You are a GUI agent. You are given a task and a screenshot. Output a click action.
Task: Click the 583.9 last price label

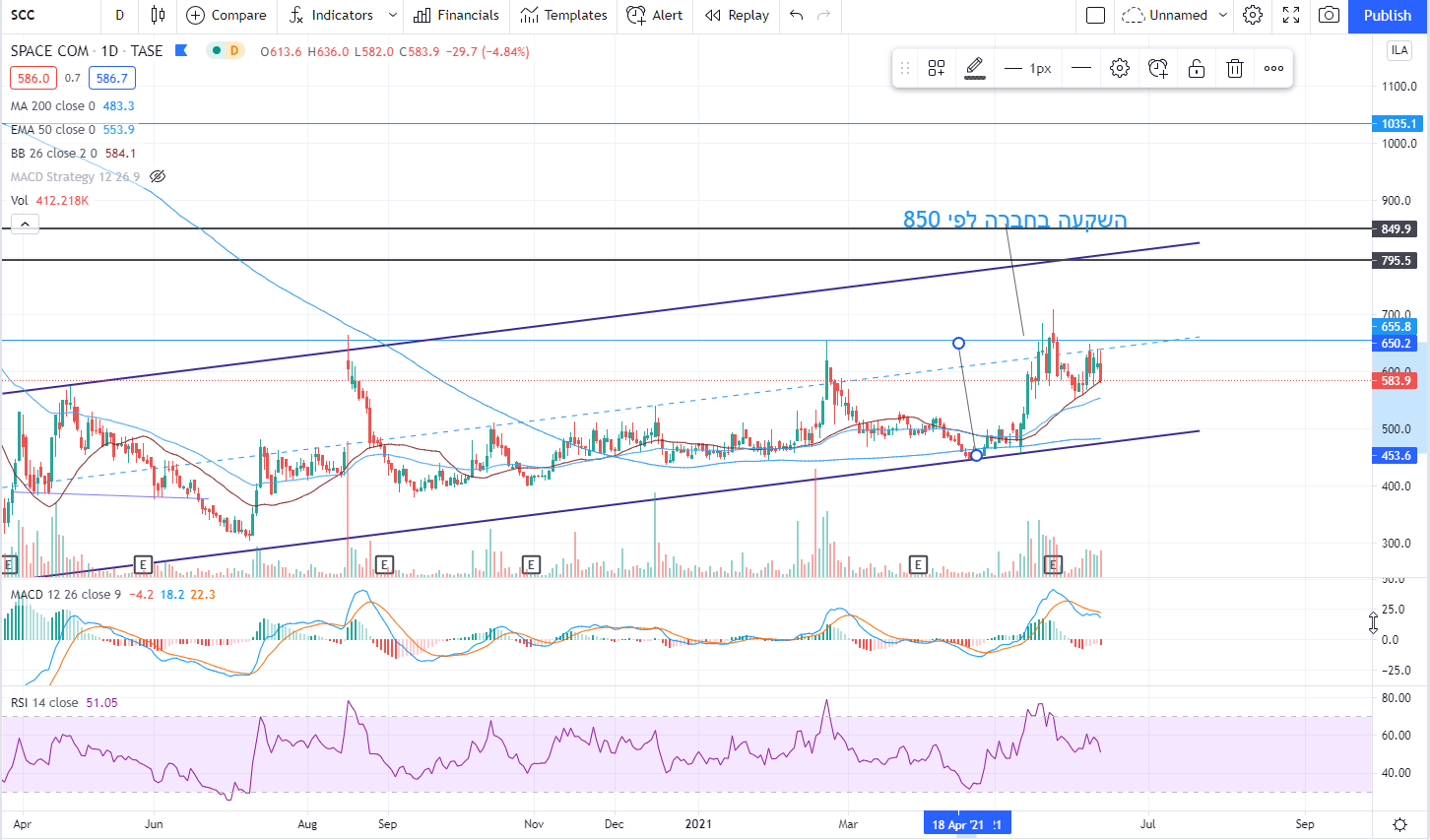[x=1396, y=380]
